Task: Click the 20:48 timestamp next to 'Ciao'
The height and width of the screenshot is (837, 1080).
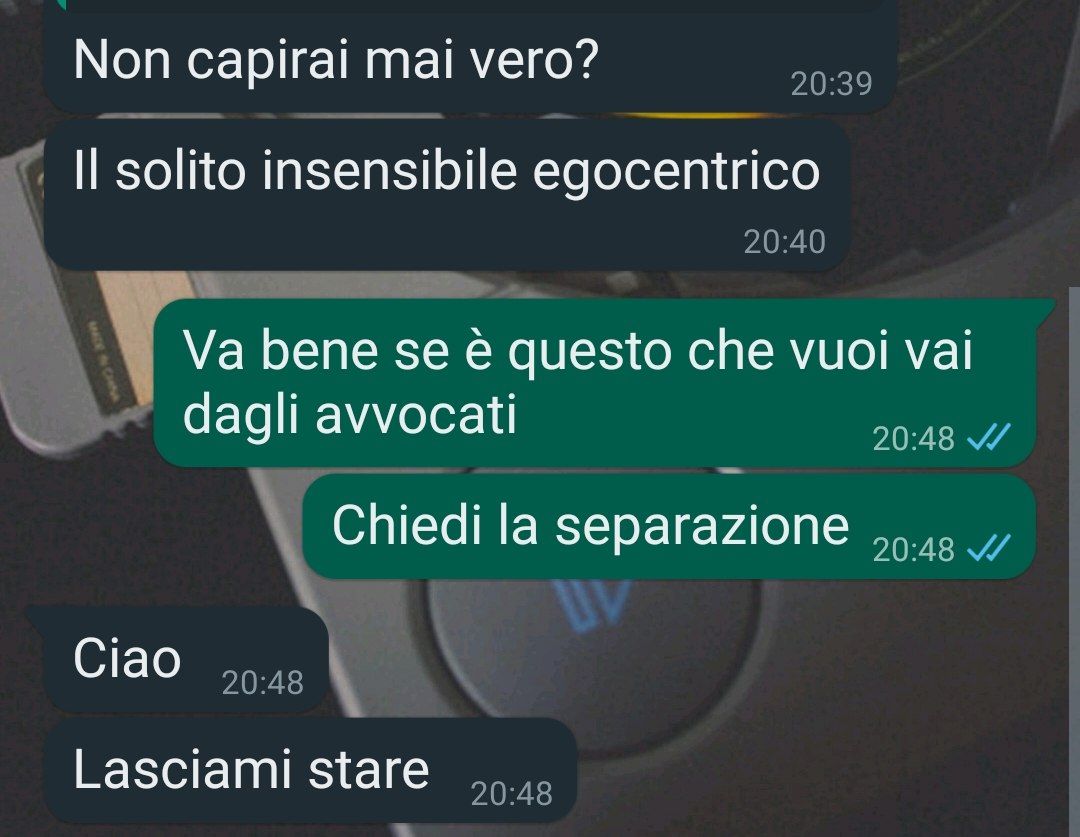Action: pyautogui.click(x=262, y=683)
